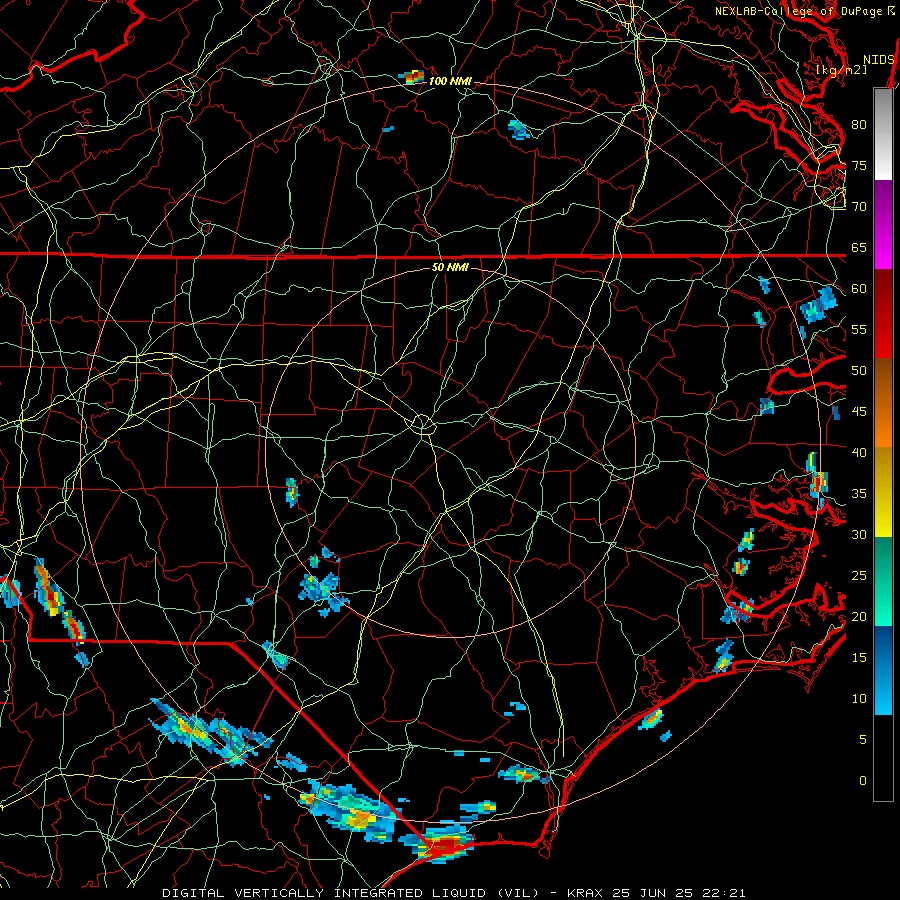Click the KRAX station identifier in the caption
900x900 pixels.
(x=586, y=893)
